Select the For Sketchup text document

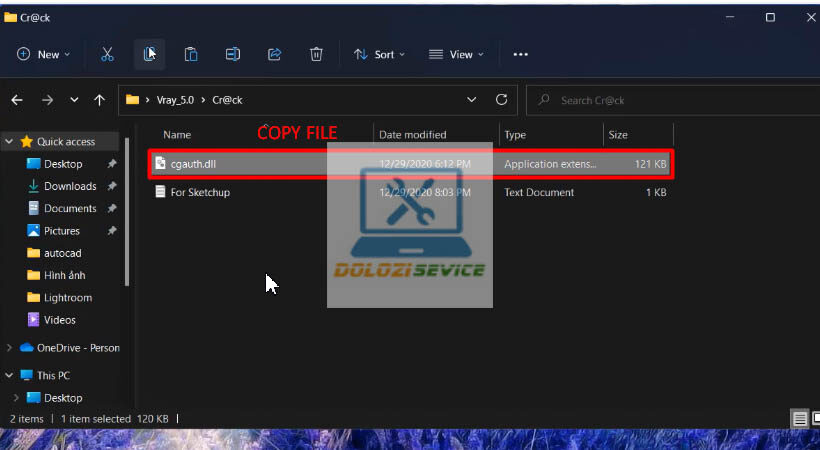coord(200,192)
